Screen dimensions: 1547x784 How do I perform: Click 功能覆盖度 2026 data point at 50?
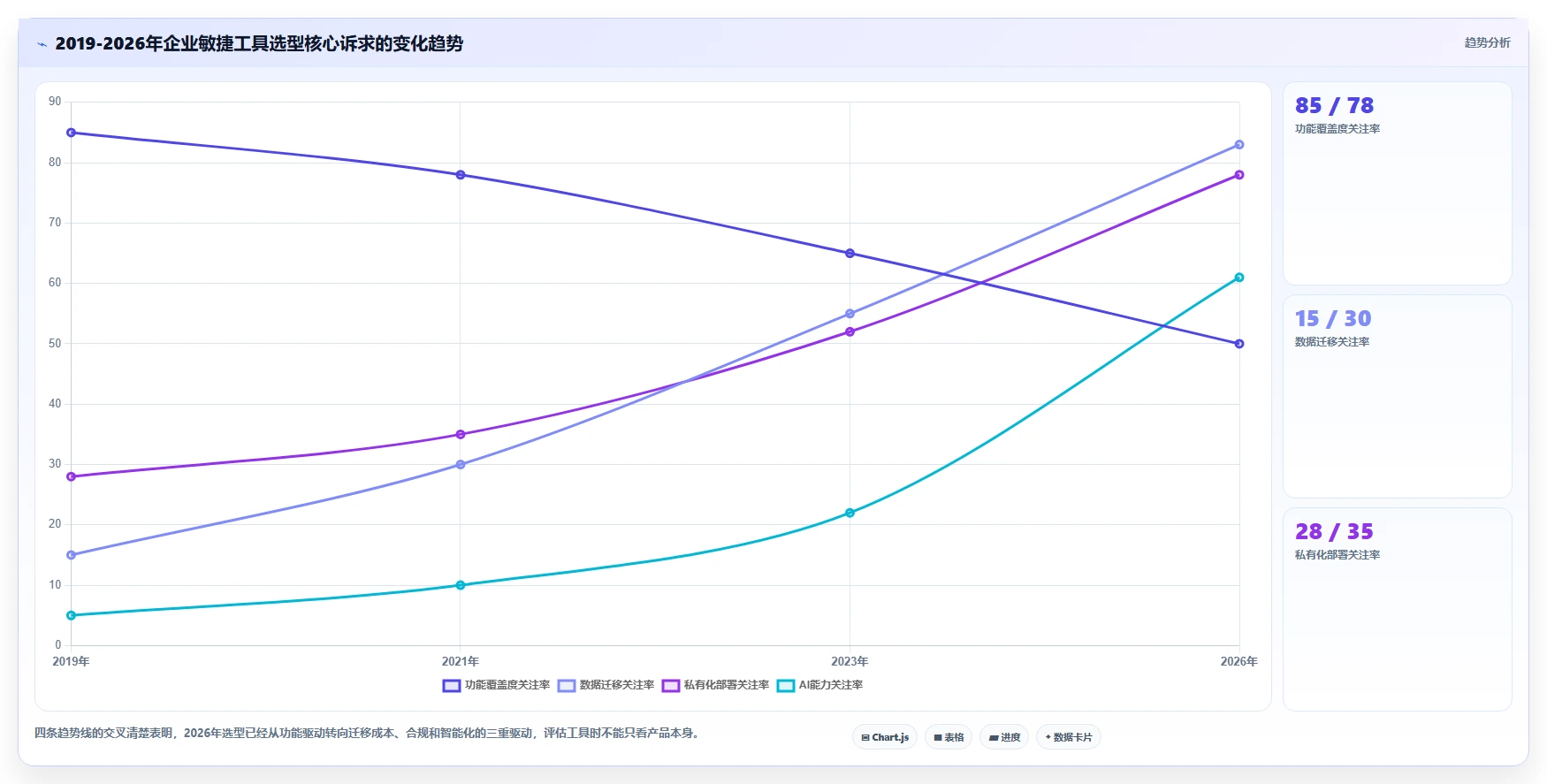pyautogui.click(x=1239, y=344)
